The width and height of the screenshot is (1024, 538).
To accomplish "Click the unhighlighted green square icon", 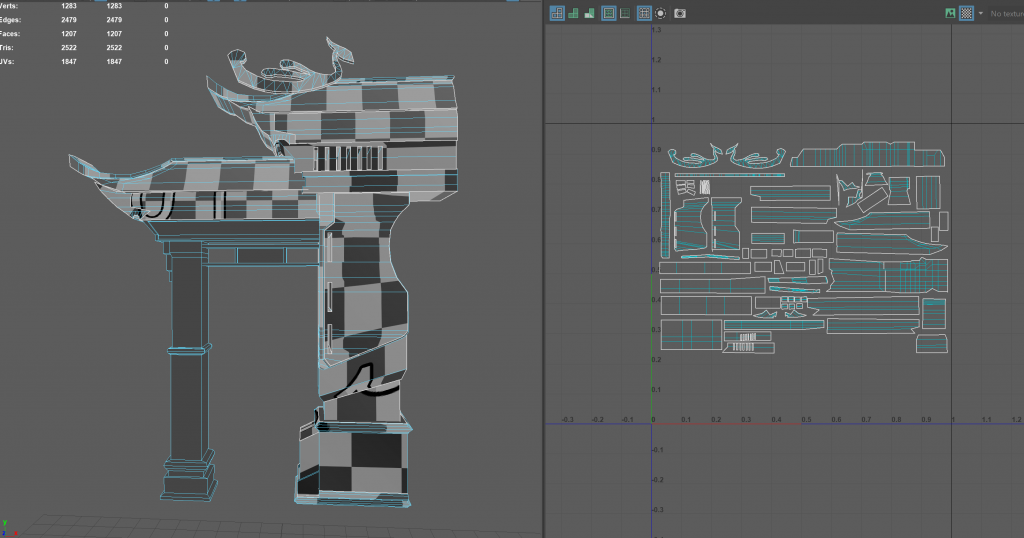I will pos(625,13).
